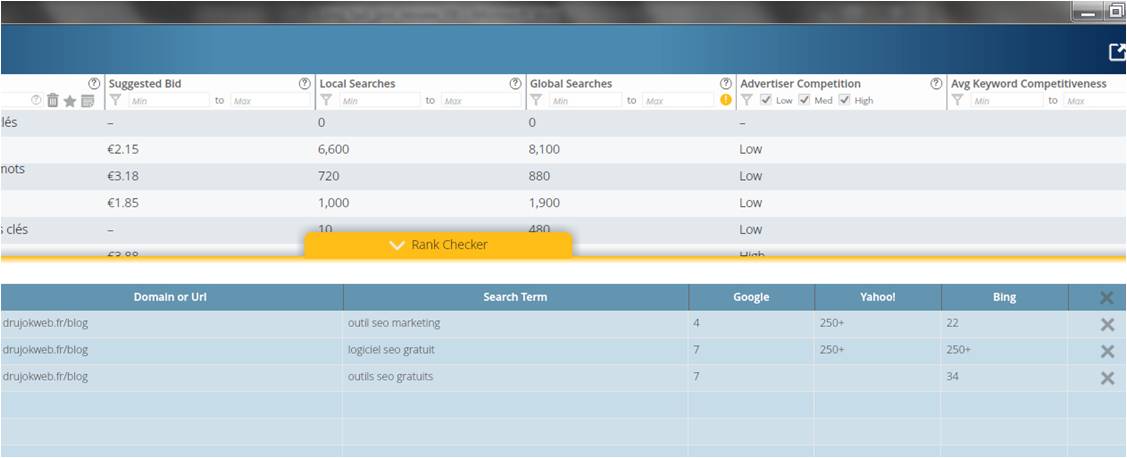1127x458 pixels.
Task: Collapse the Rank Checker panel
Action: coord(438,244)
